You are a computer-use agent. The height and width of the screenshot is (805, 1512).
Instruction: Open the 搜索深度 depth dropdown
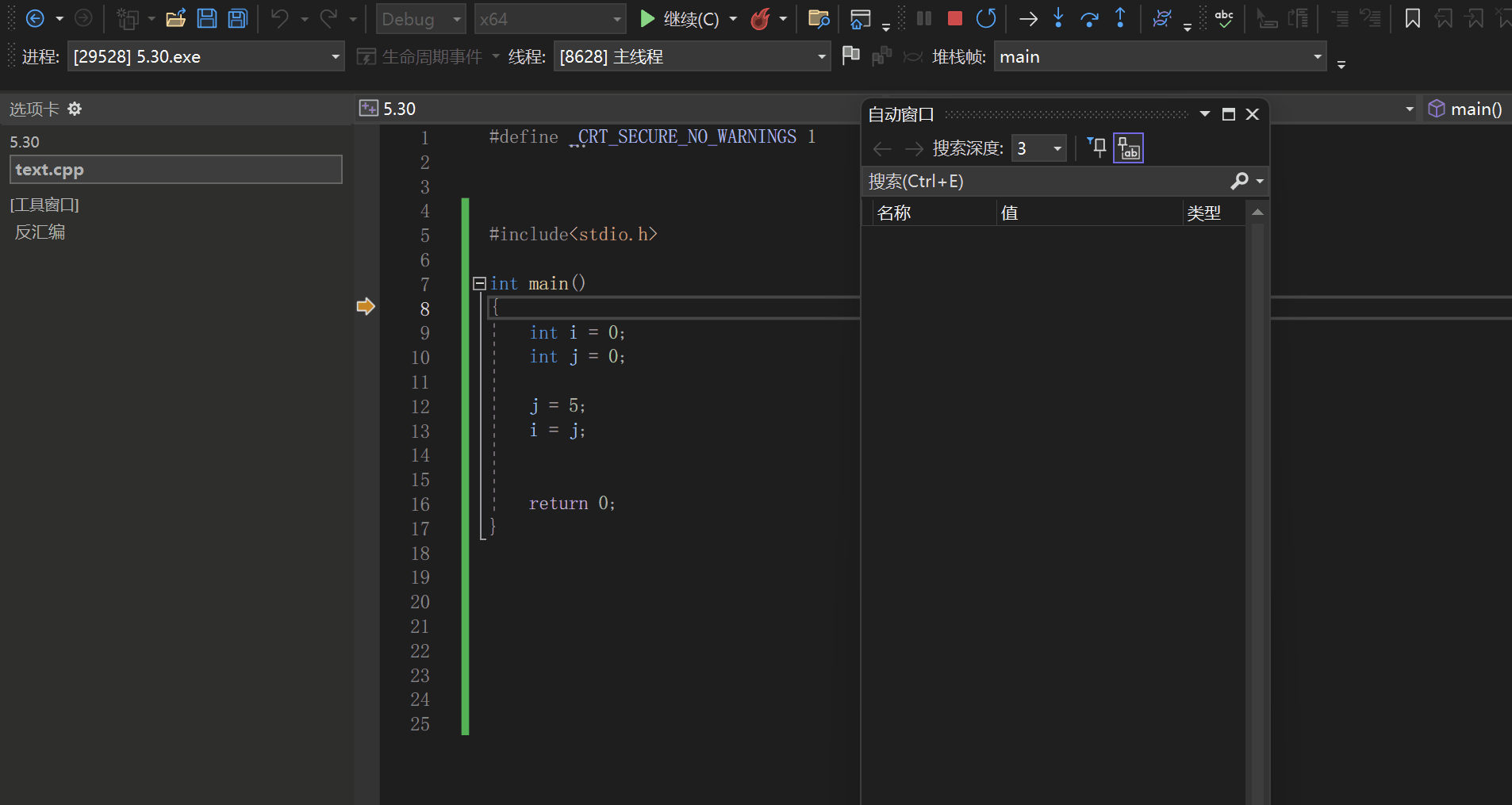tap(1039, 148)
